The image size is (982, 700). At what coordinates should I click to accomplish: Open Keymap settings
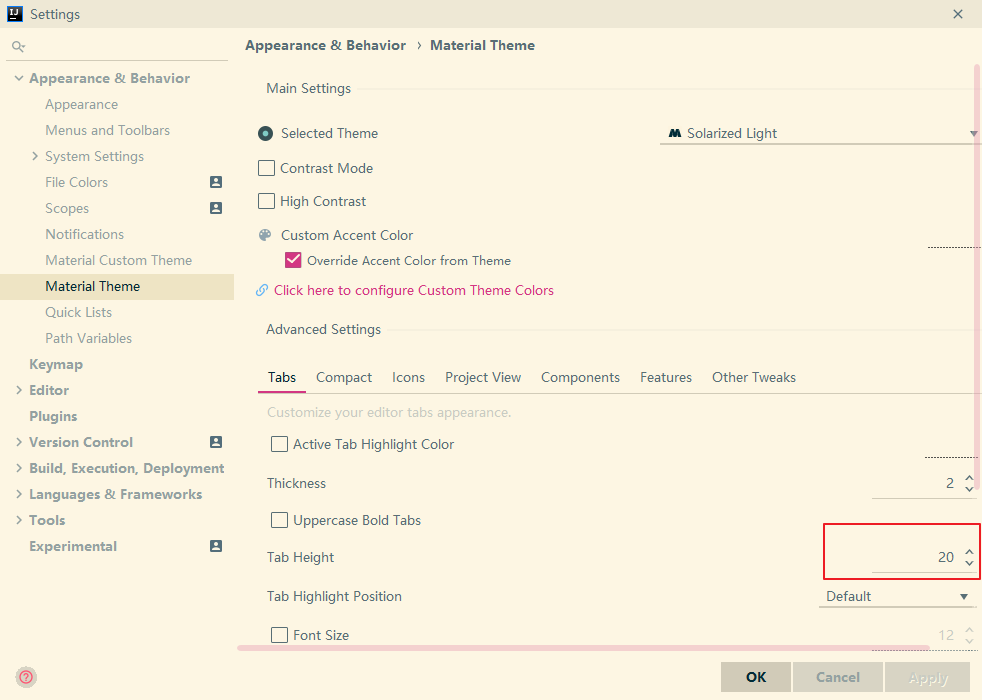[x=56, y=364]
